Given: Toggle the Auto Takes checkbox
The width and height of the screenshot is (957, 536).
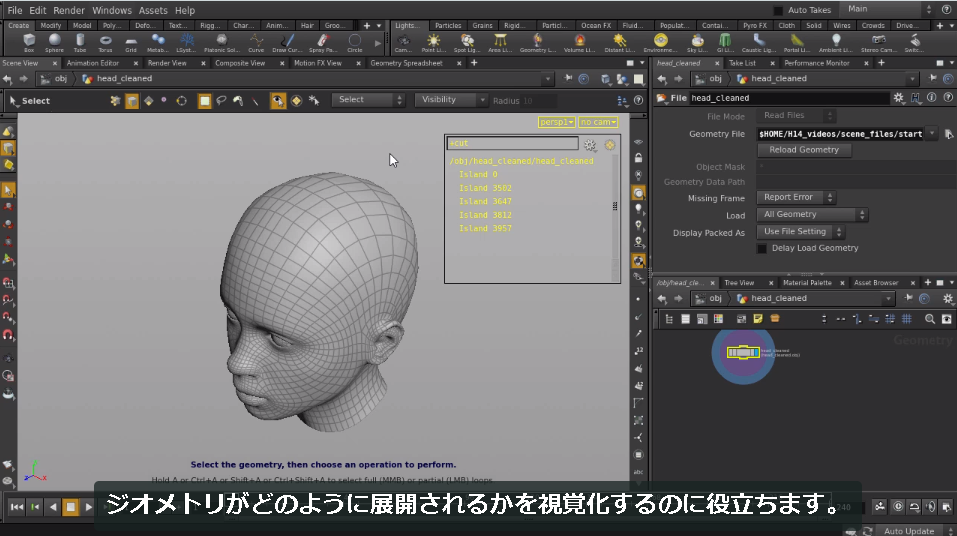Looking at the screenshot, I should coord(778,10).
